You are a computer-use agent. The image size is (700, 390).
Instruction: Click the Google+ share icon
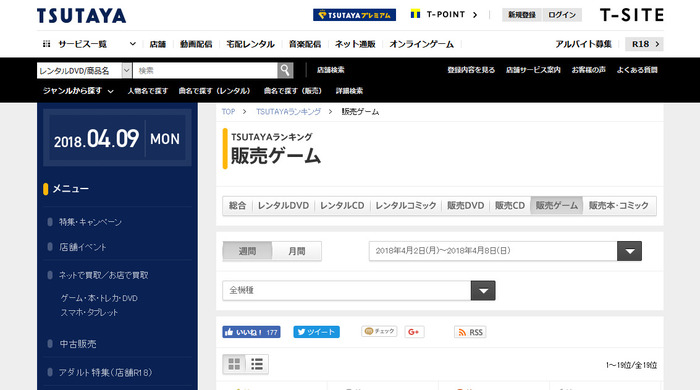[414, 332]
